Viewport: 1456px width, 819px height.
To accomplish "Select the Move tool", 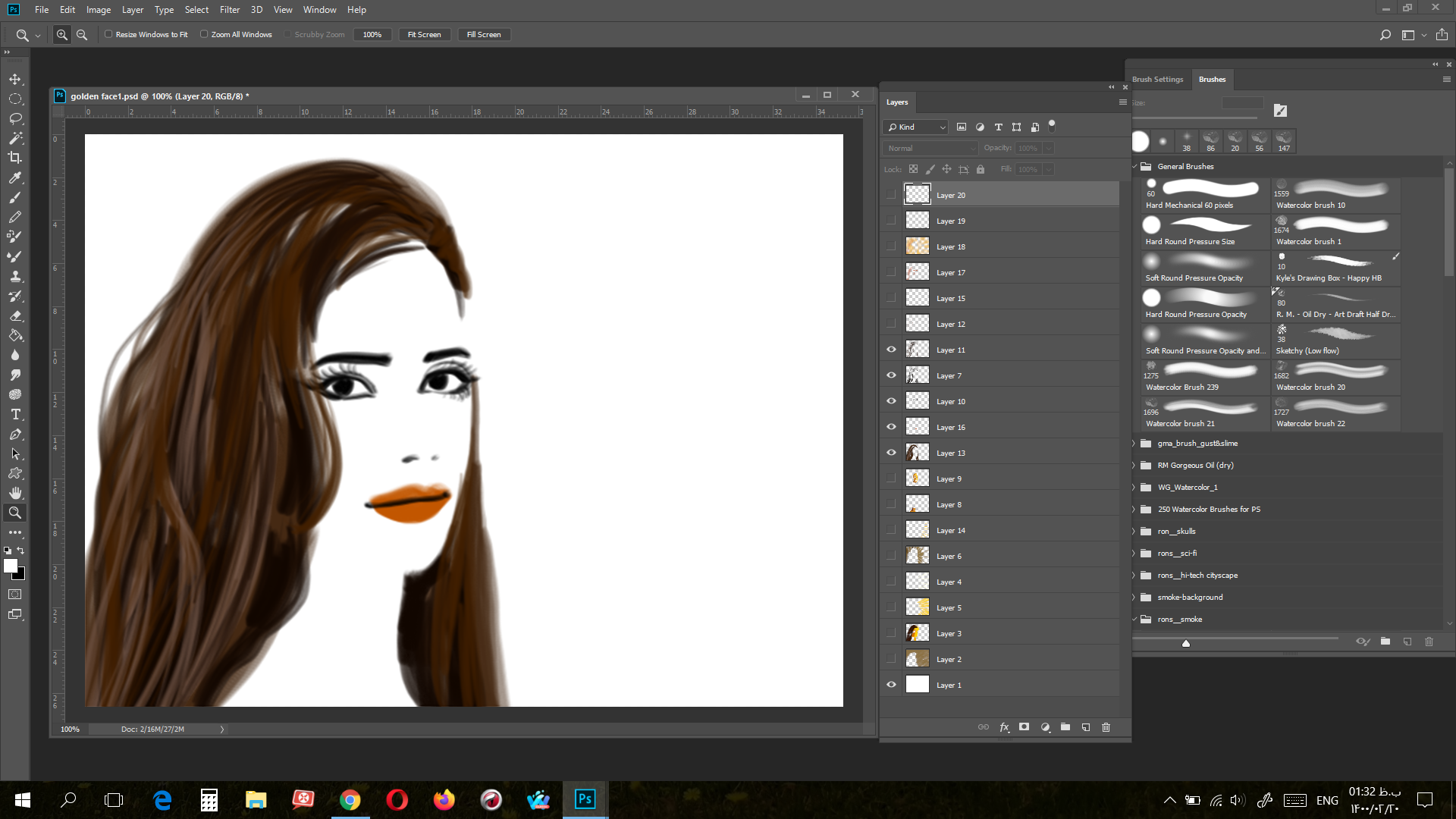I will [15, 79].
